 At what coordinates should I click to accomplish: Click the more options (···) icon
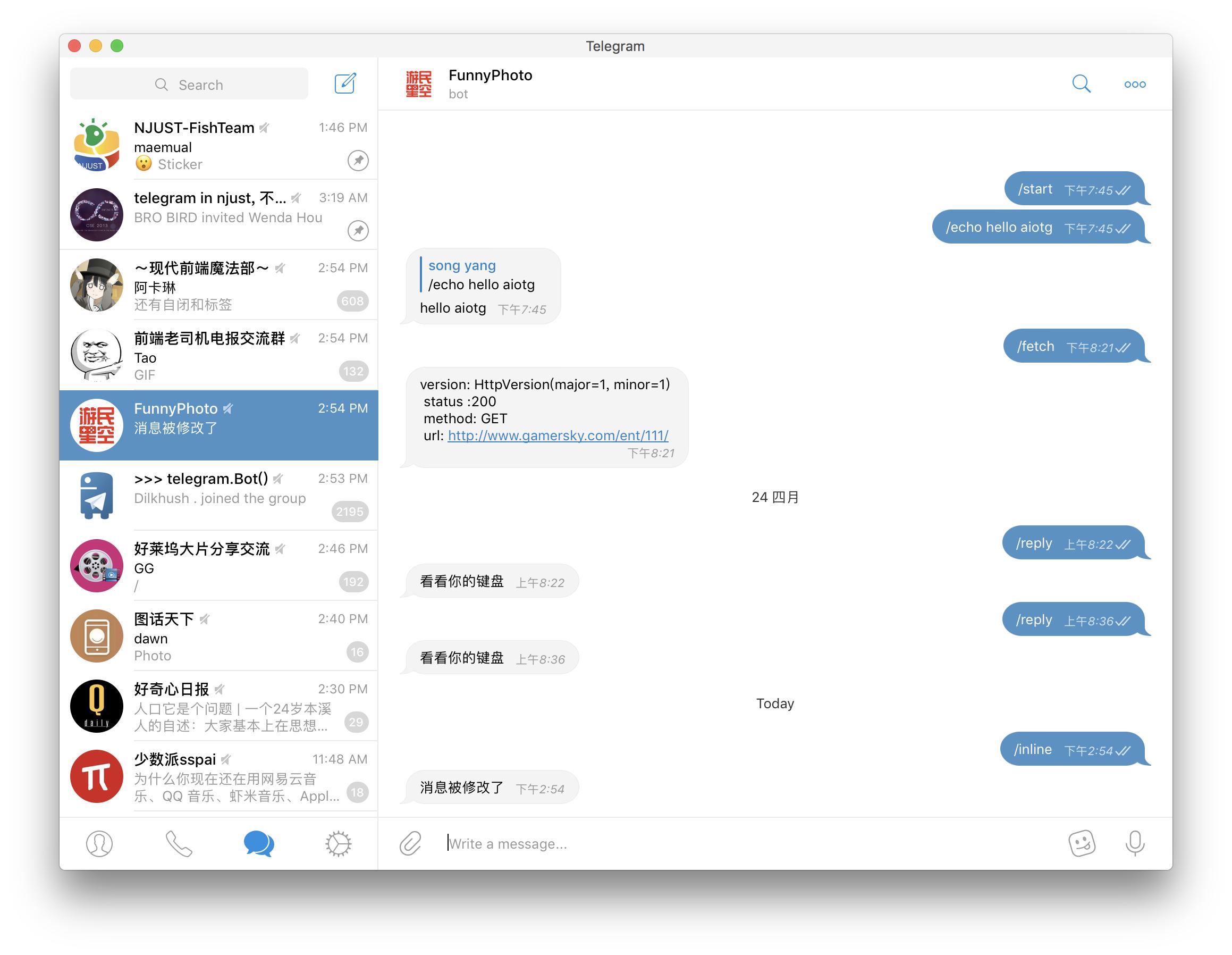point(1135,85)
